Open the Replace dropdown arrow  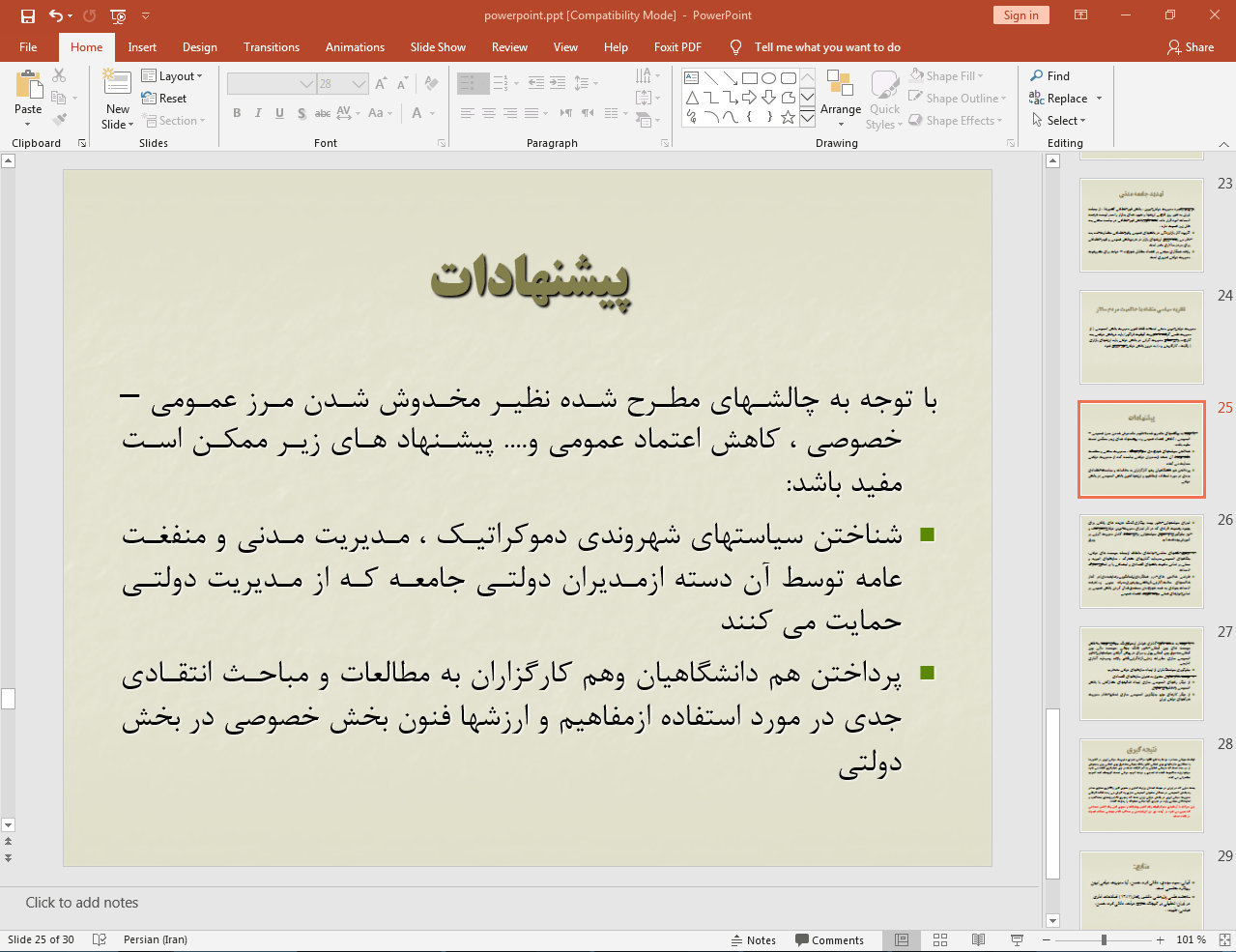(1099, 99)
